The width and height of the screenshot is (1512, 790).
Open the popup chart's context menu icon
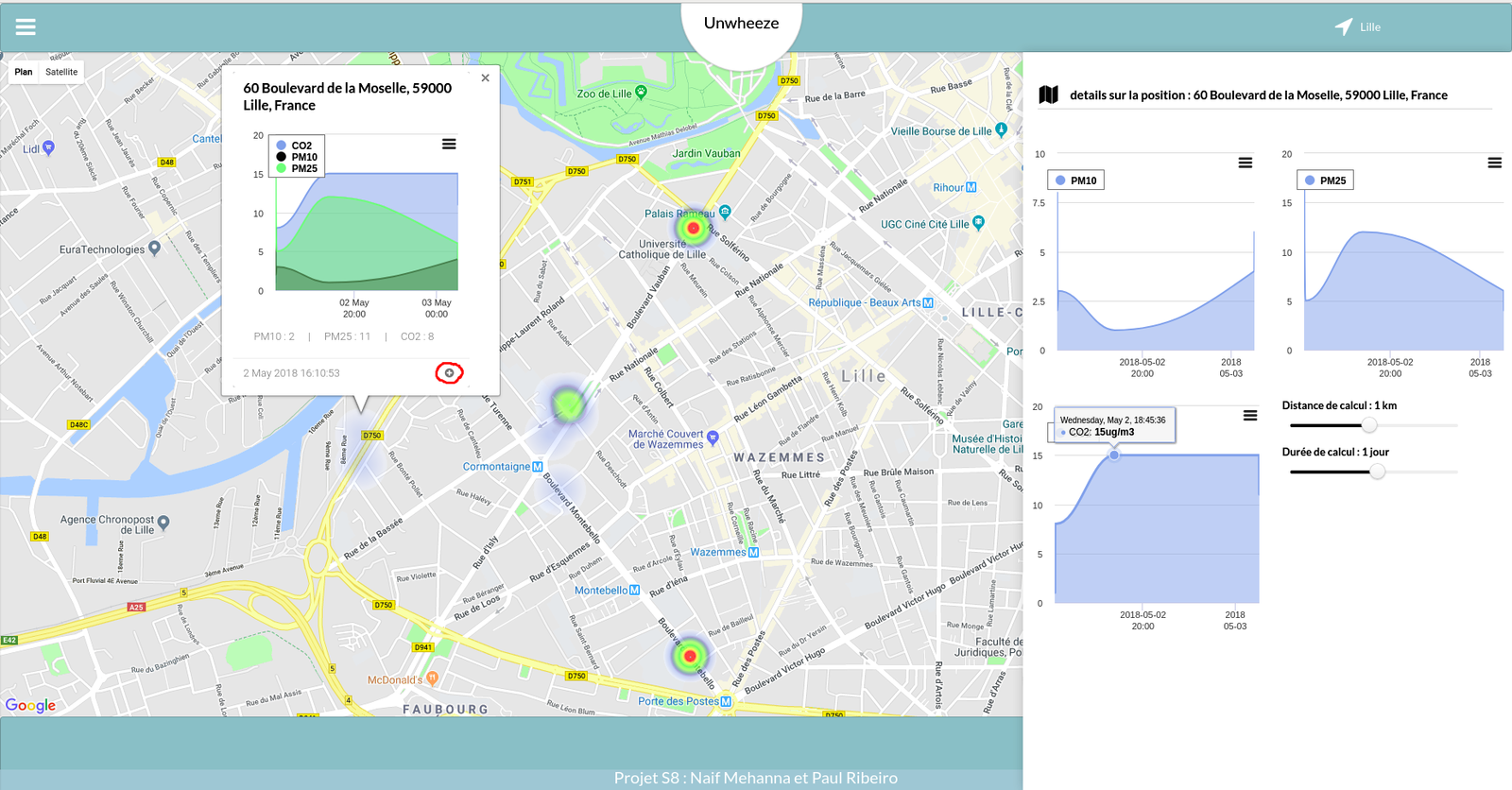click(x=449, y=145)
